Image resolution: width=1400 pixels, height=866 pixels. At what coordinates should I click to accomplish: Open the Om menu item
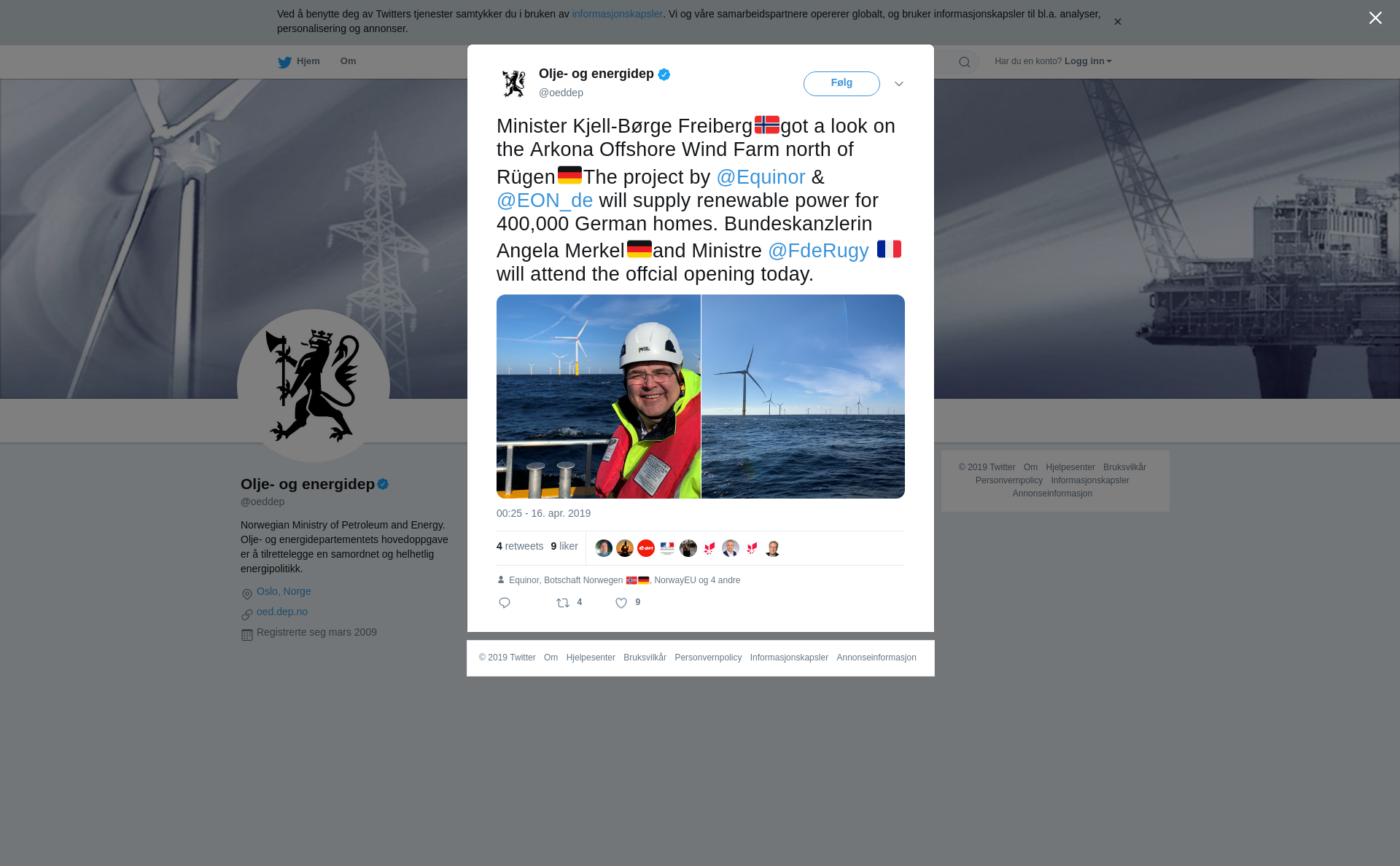348,61
